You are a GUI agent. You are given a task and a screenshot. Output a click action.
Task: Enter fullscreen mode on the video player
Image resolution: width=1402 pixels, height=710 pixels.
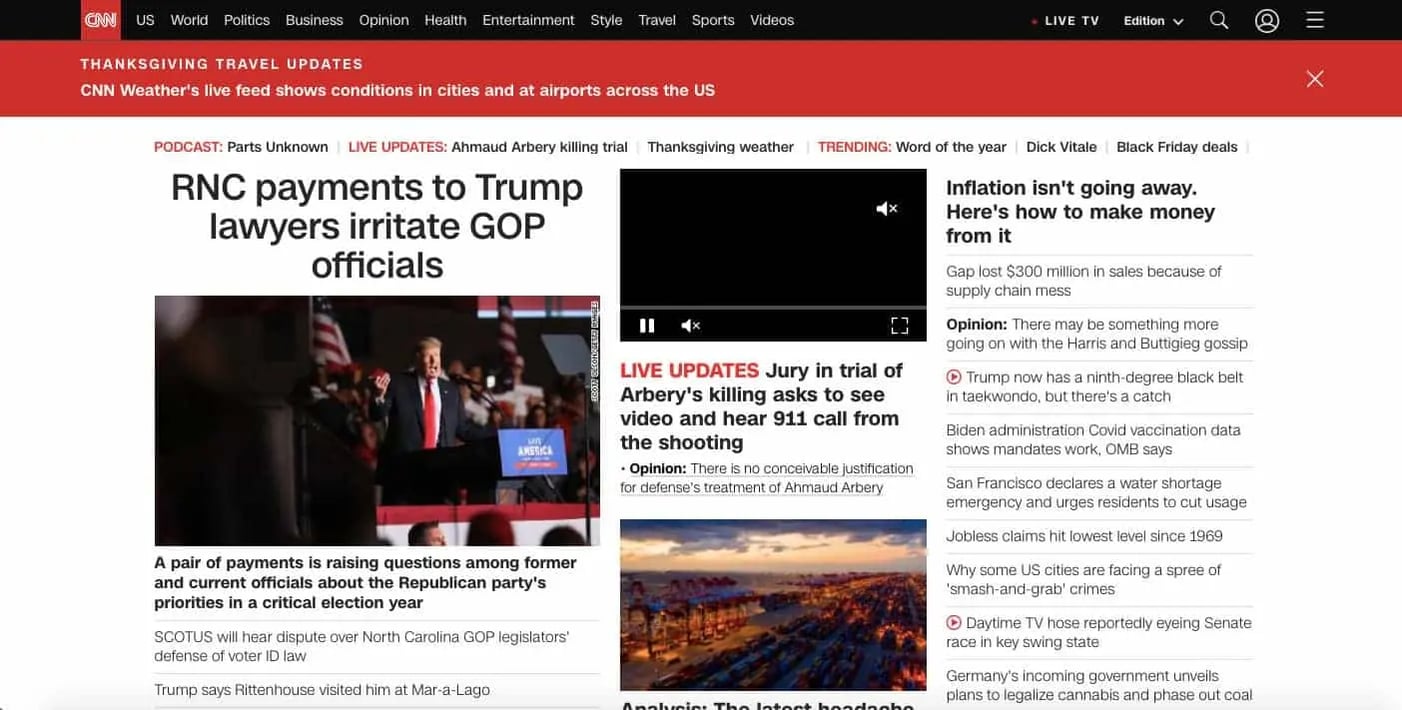click(899, 325)
